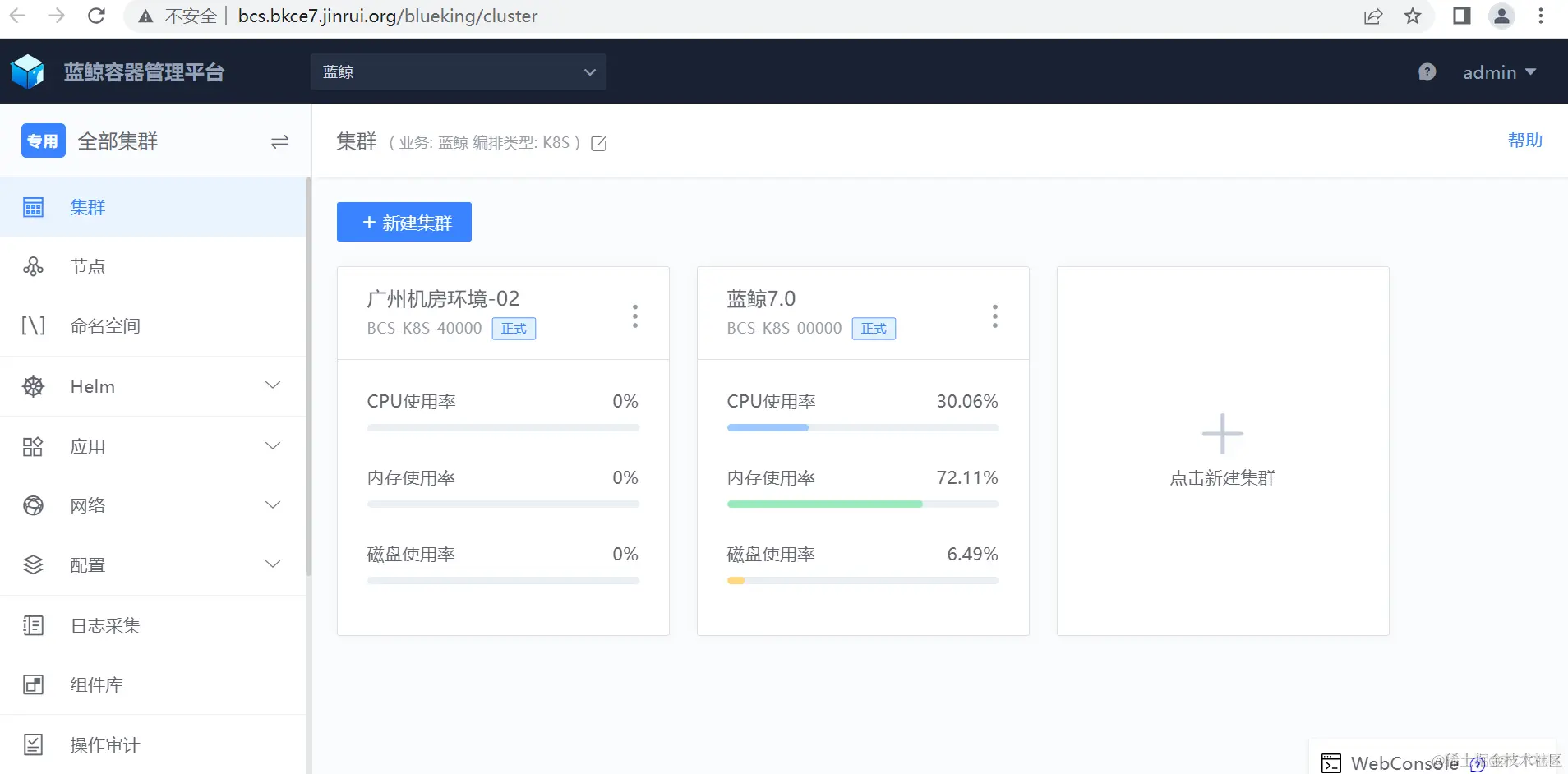Screen dimensions: 1568x774
Task: Open the 帮助 help link
Action: (1525, 141)
